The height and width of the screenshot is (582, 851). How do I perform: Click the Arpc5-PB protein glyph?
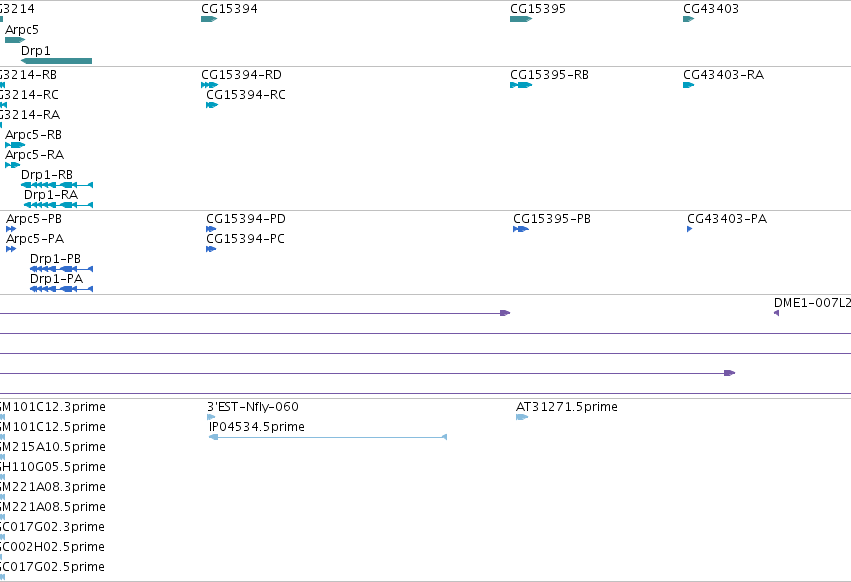click(x=11, y=229)
